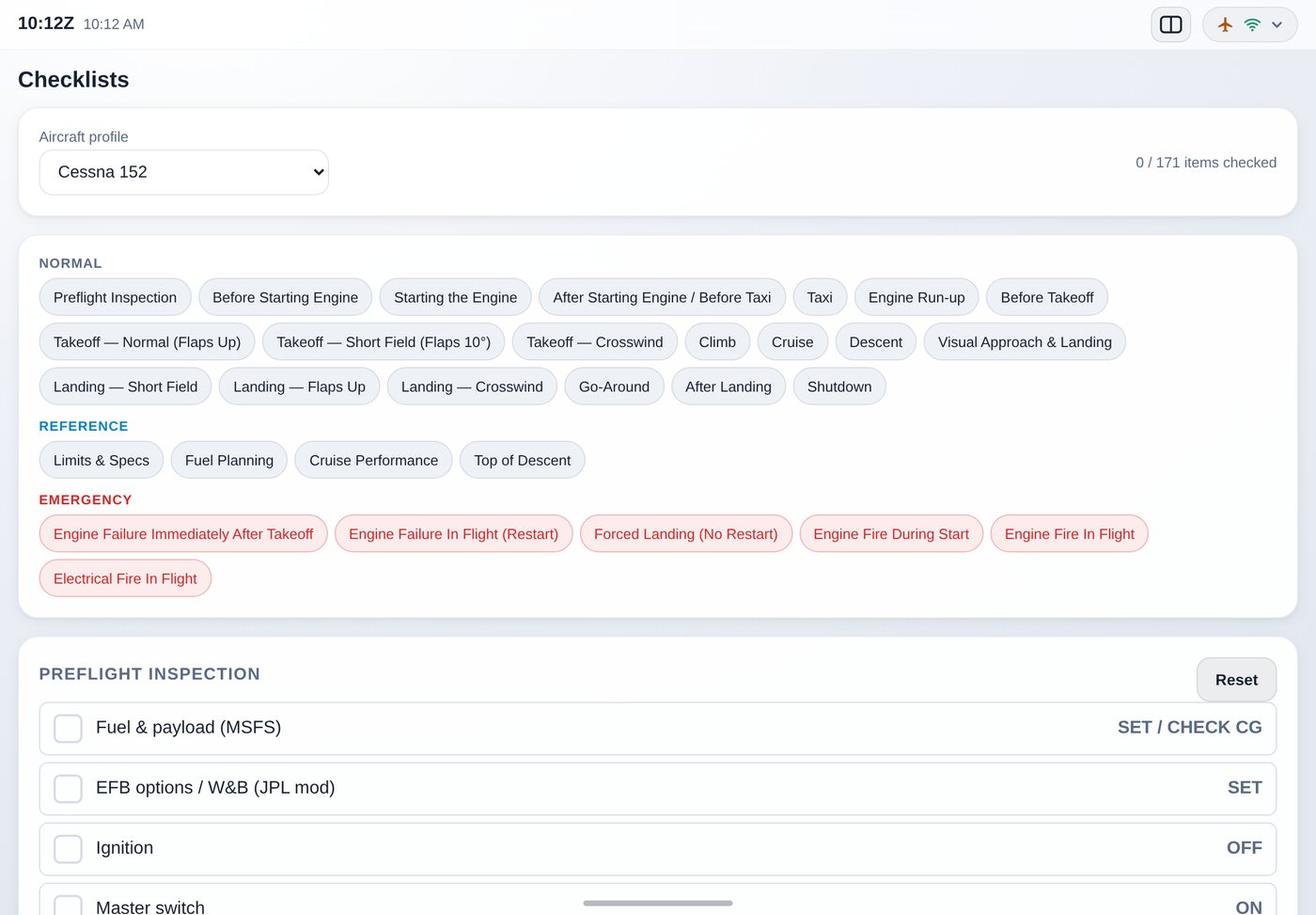Open the Go-Around checklist
This screenshot has height=915, width=1316.
614,387
